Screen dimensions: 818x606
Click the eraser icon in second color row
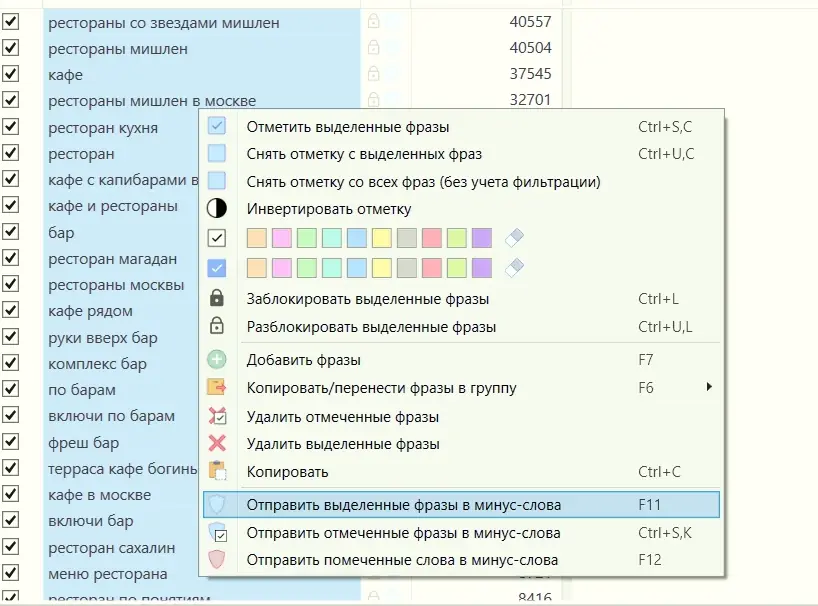pyautogui.click(x=514, y=268)
